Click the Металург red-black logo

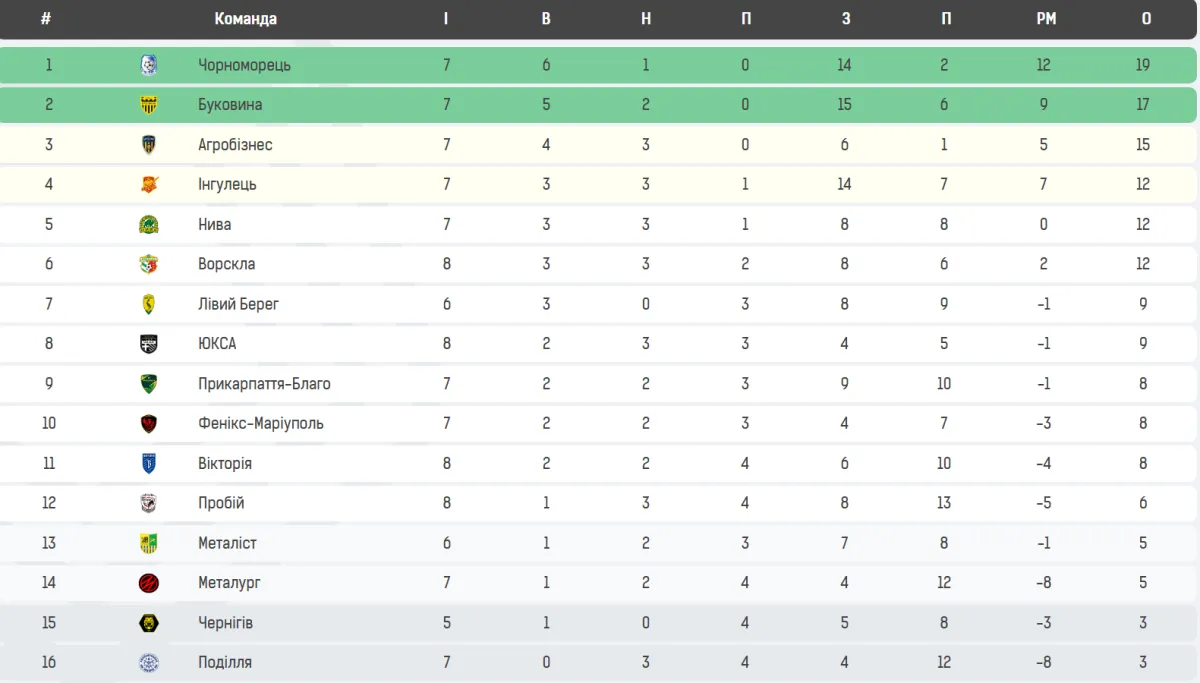coord(148,583)
